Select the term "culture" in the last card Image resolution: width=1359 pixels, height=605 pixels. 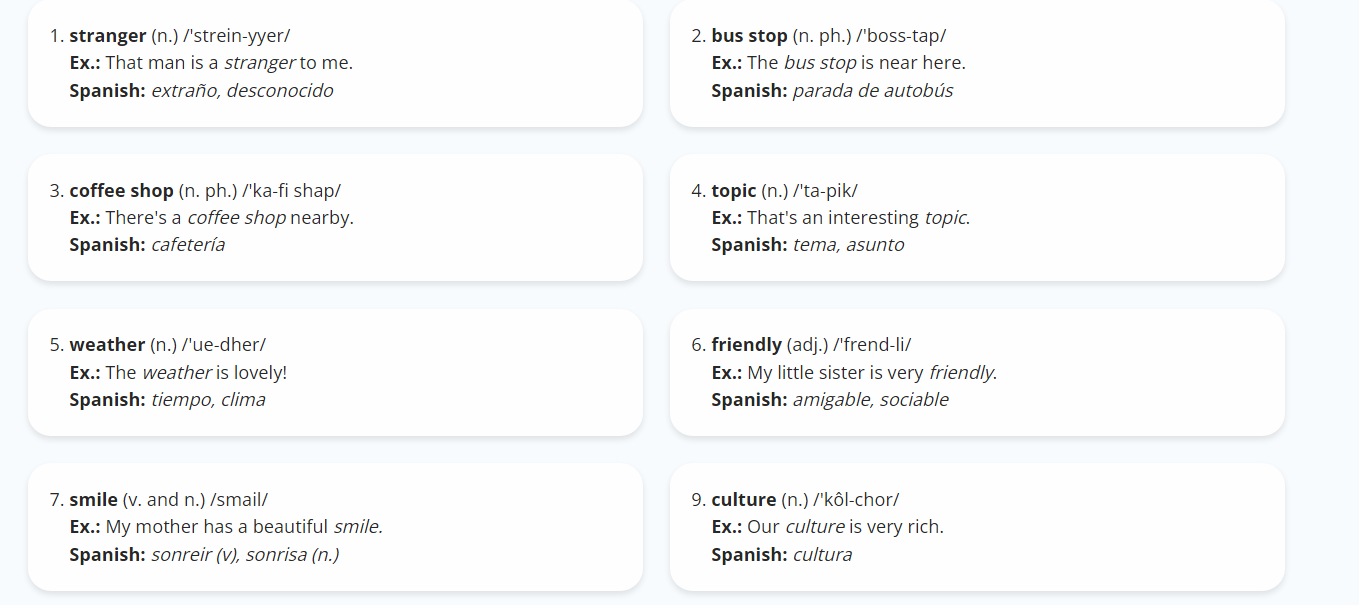click(744, 499)
